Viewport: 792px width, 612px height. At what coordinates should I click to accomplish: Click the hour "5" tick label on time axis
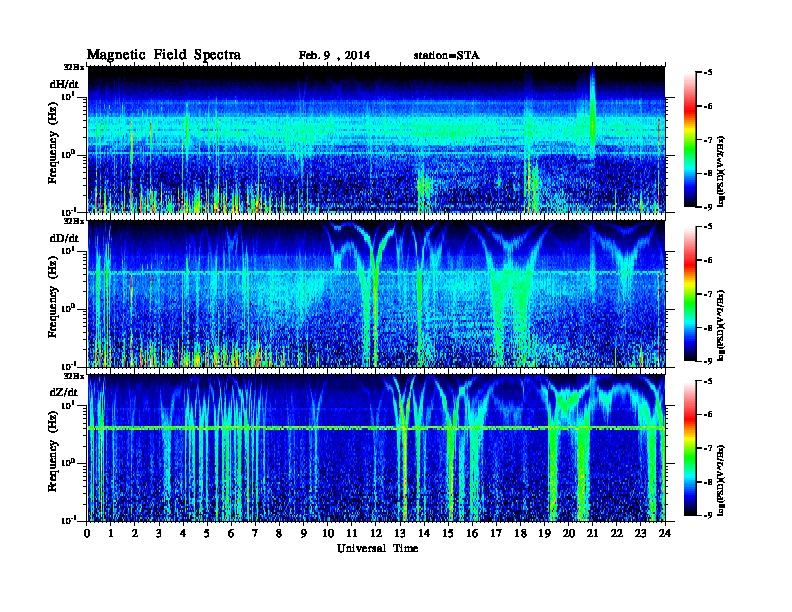(x=208, y=533)
